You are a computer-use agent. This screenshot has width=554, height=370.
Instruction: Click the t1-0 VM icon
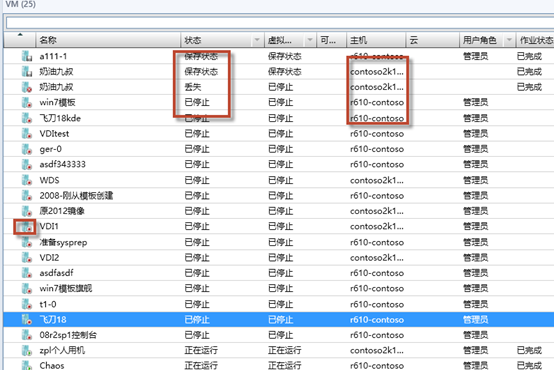tap(27, 304)
